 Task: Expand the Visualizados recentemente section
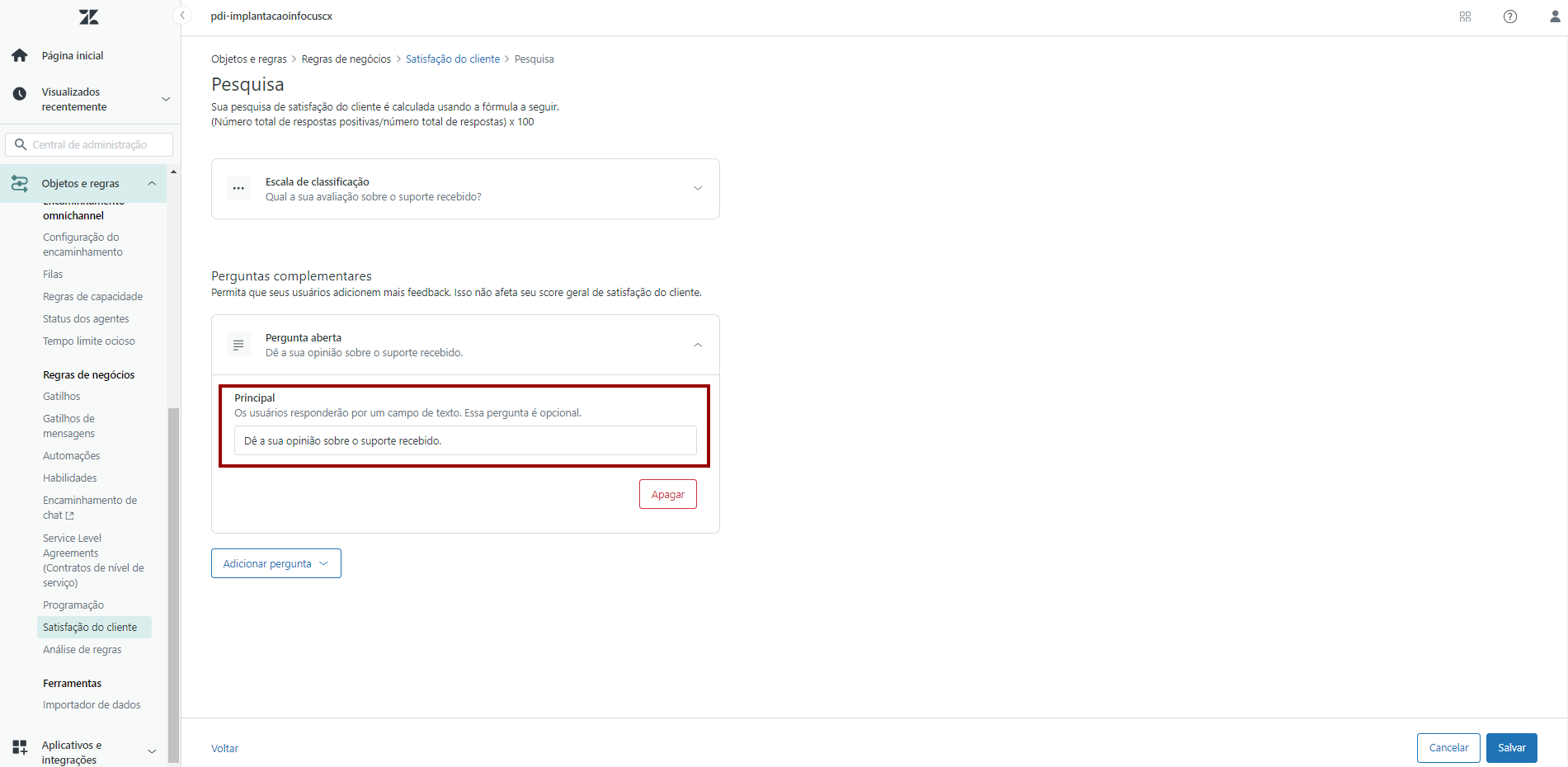pos(166,99)
